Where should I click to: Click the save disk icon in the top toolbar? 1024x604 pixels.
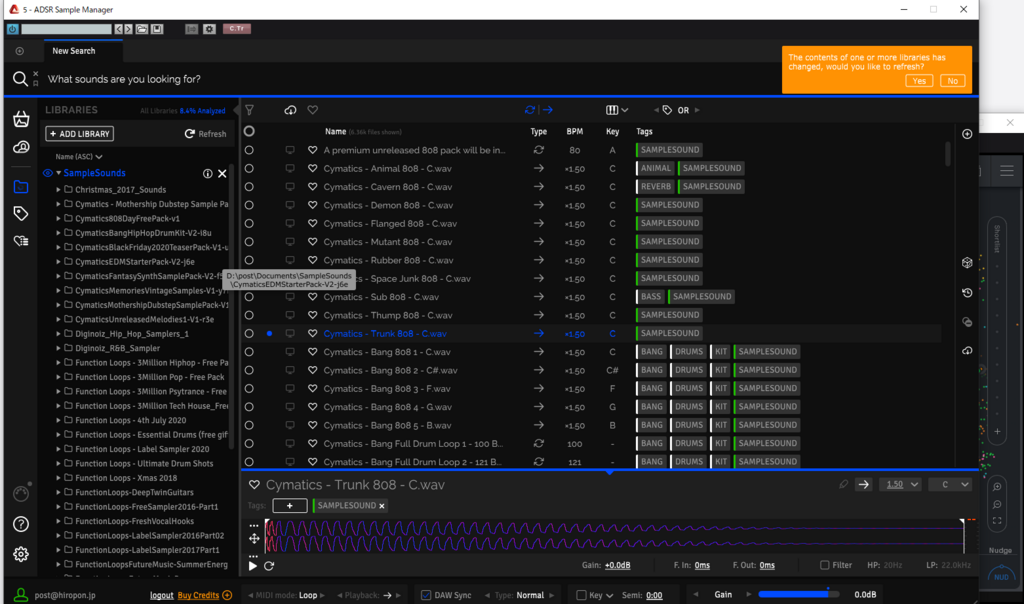[157, 29]
